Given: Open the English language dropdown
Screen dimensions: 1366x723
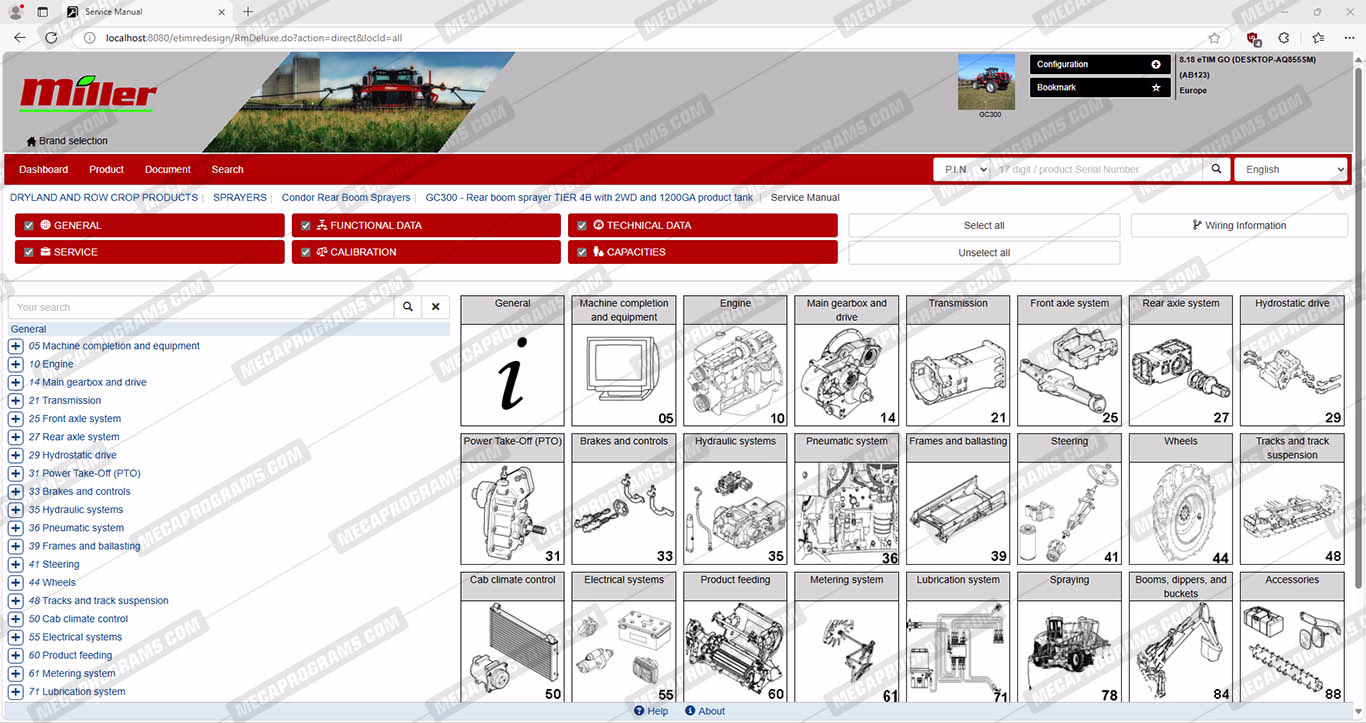Looking at the screenshot, I should pyautogui.click(x=1291, y=169).
